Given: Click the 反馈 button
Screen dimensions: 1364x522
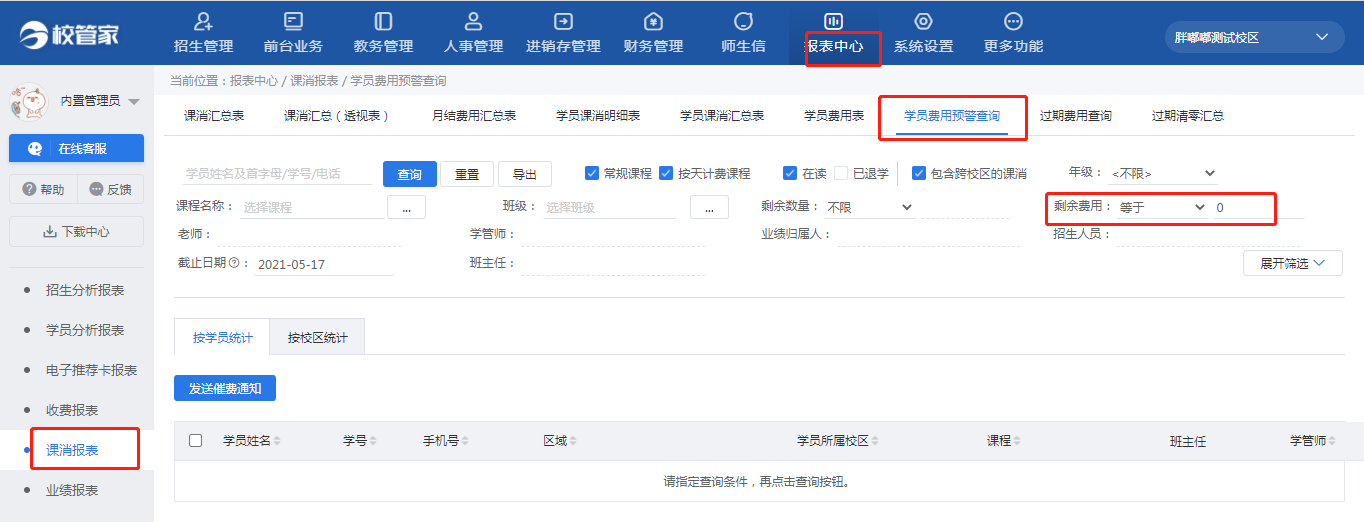Looking at the screenshot, I should tap(110, 189).
